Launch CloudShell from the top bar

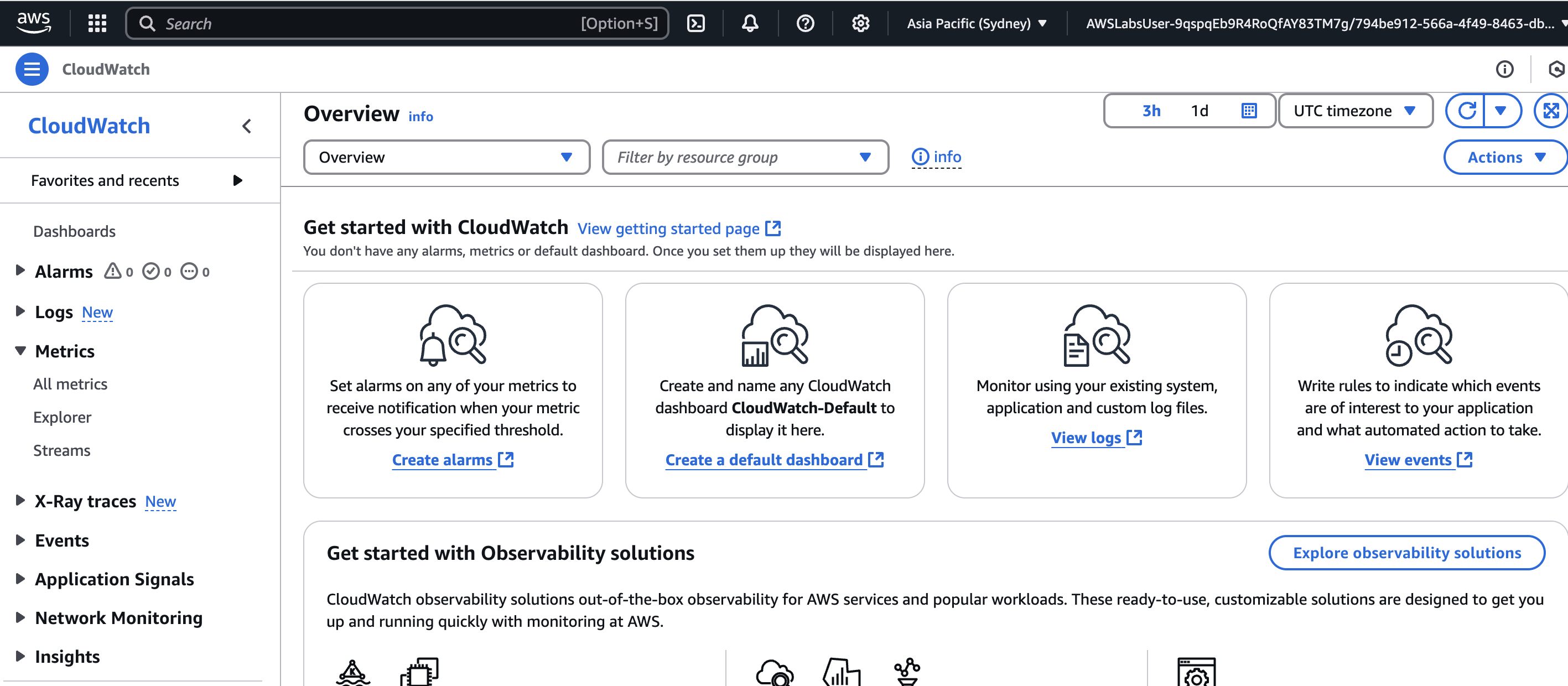695,23
